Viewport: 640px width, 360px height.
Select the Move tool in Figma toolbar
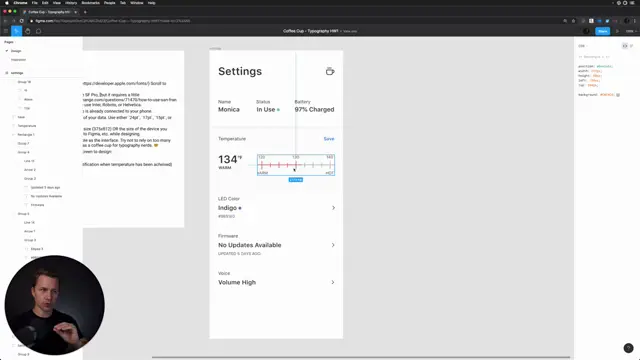tap(16, 31)
